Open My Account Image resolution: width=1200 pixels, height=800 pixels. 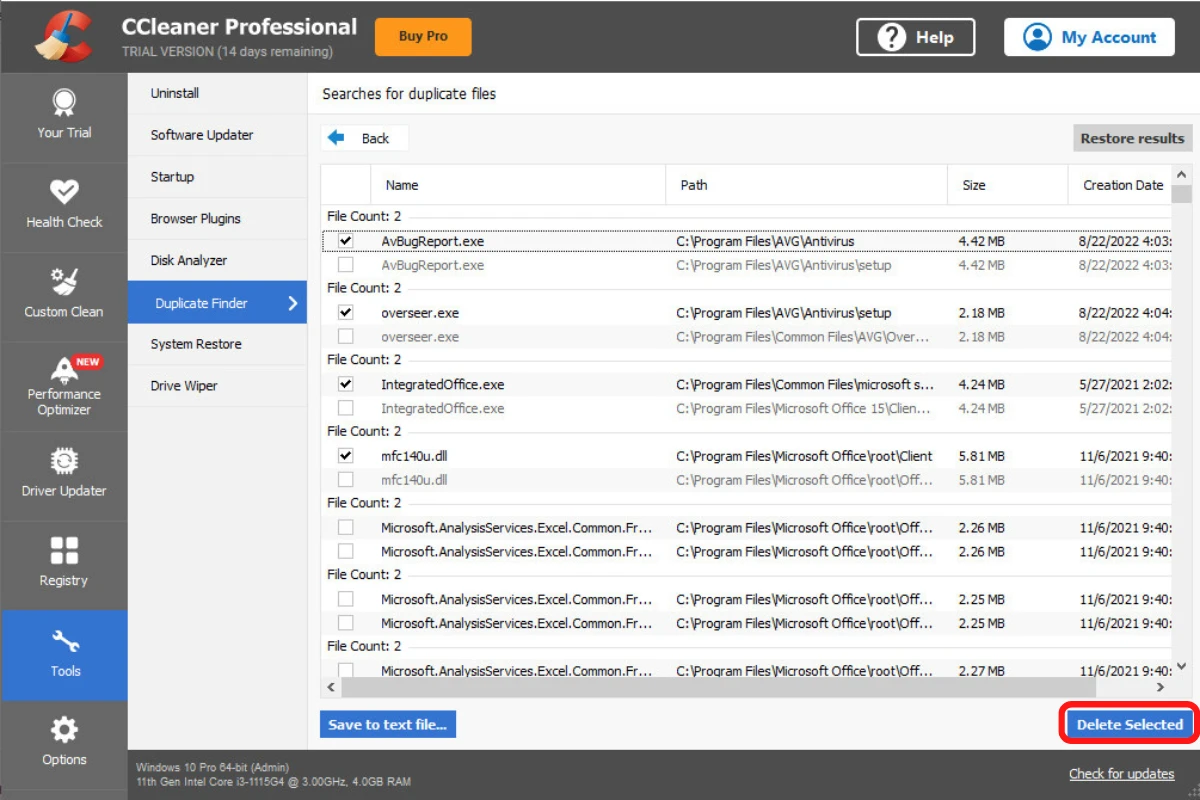pos(1089,37)
